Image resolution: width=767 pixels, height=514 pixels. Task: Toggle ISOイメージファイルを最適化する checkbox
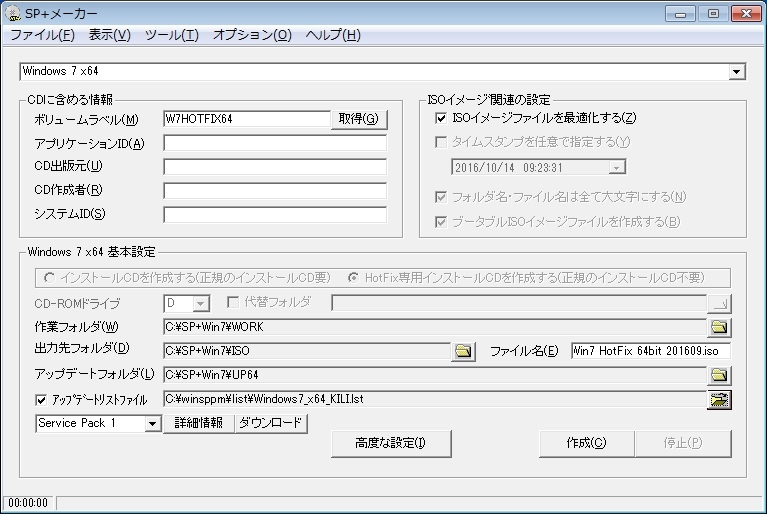tap(441, 118)
